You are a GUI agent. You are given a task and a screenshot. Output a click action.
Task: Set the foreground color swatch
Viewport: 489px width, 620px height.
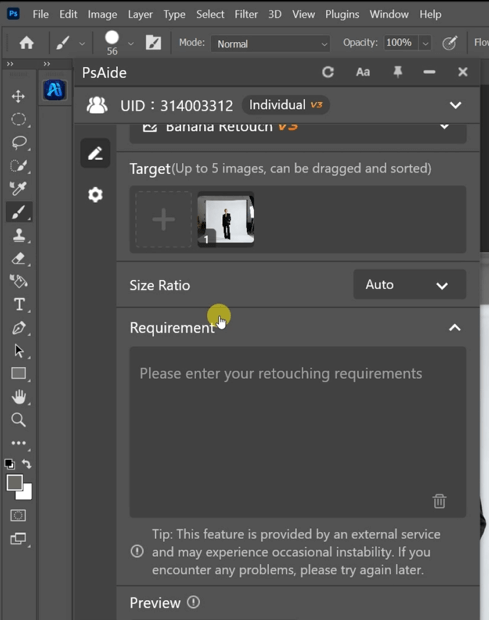pyautogui.click(x=15, y=482)
